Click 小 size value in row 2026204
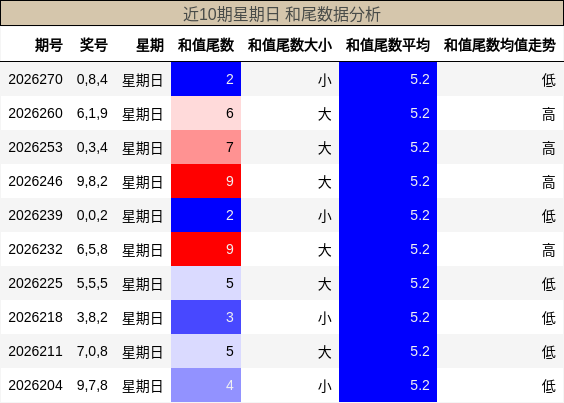This screenshot has width=564, height=403. pyautogui.click(x=324, y=386)
